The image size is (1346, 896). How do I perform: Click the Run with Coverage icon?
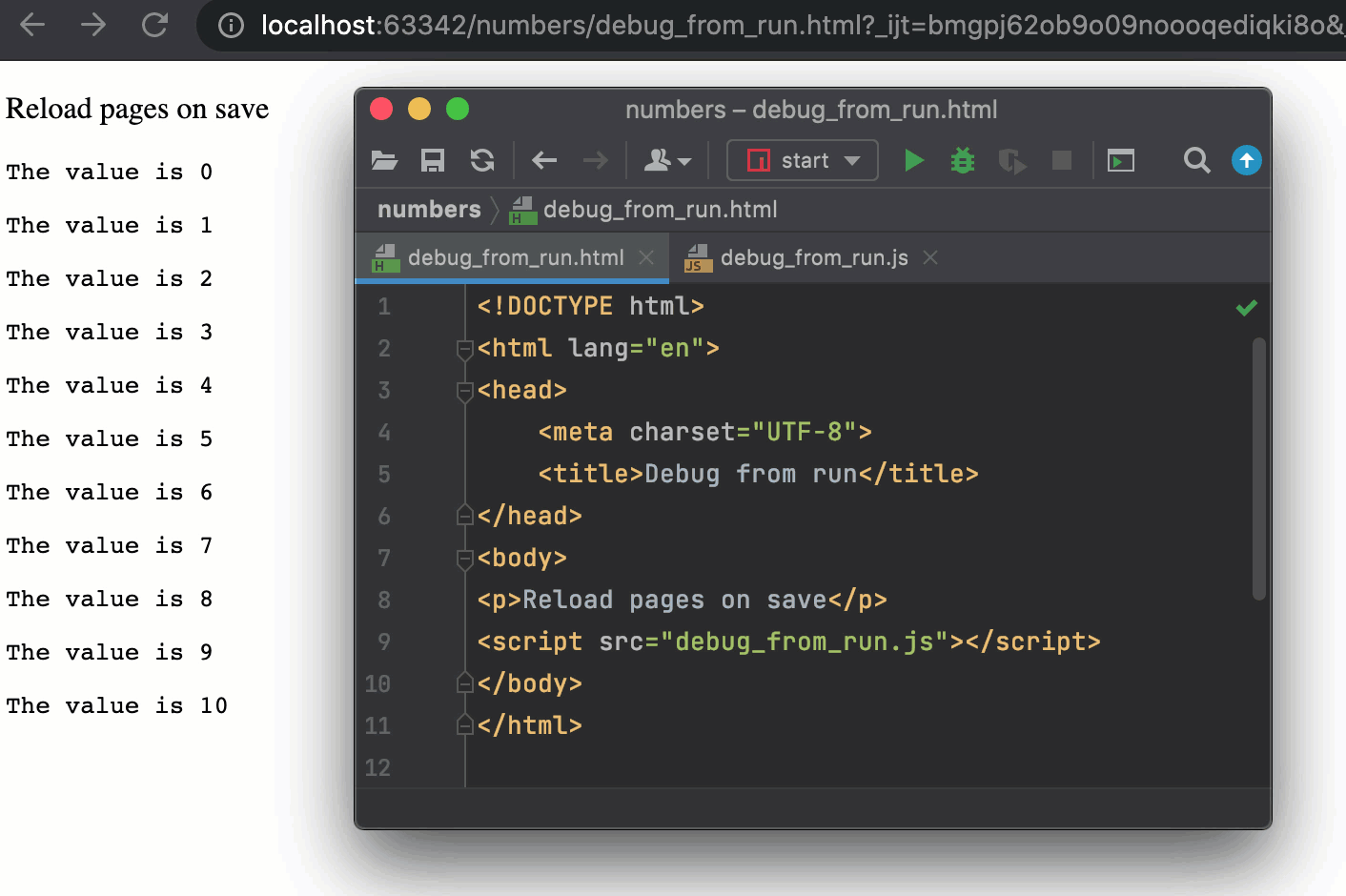point(1012,160)
